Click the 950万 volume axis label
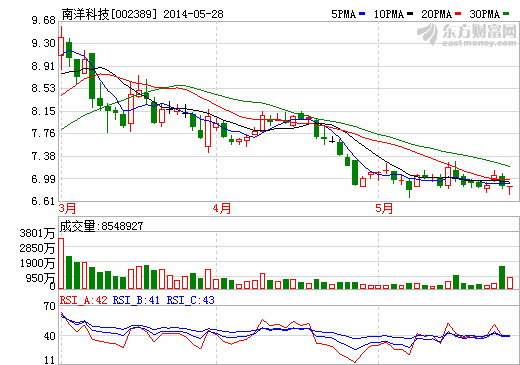The image size is (520, 365). point(40,278)
